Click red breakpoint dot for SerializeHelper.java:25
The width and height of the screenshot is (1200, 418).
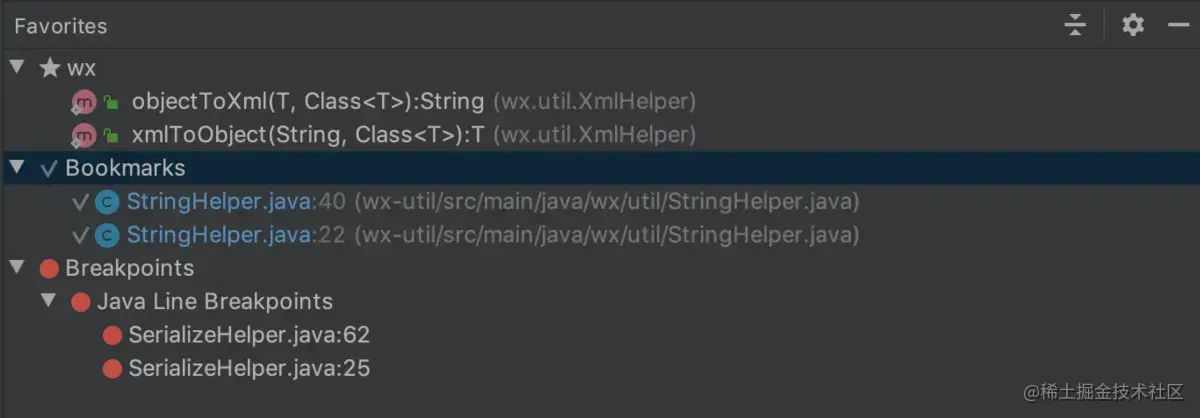113,369
